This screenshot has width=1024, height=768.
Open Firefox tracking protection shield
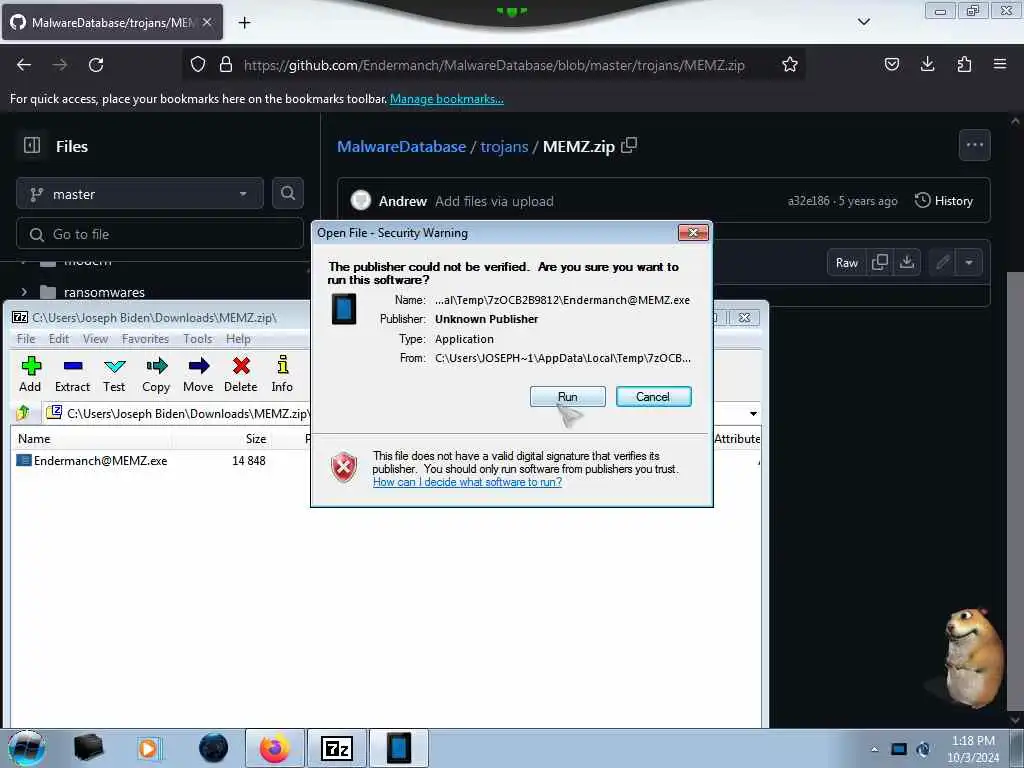(198, 64)
